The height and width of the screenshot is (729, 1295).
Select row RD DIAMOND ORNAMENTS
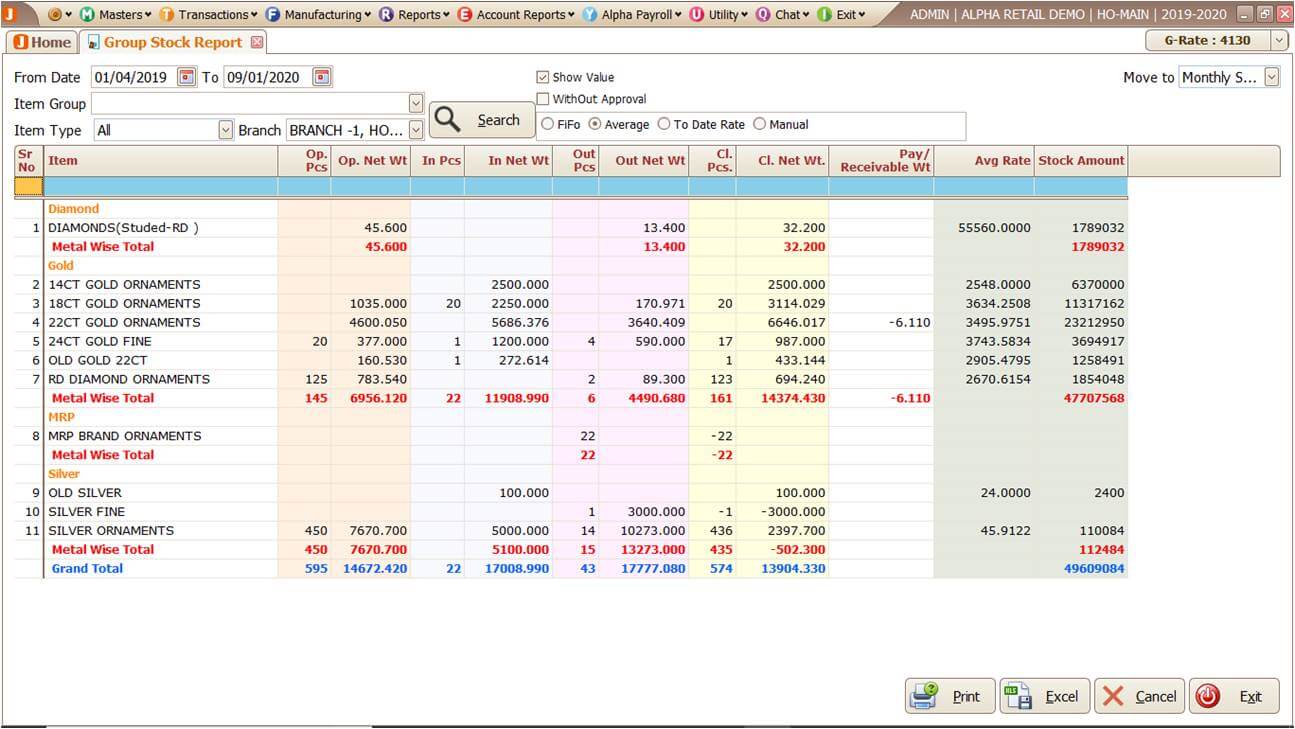[x=570, y=380]
